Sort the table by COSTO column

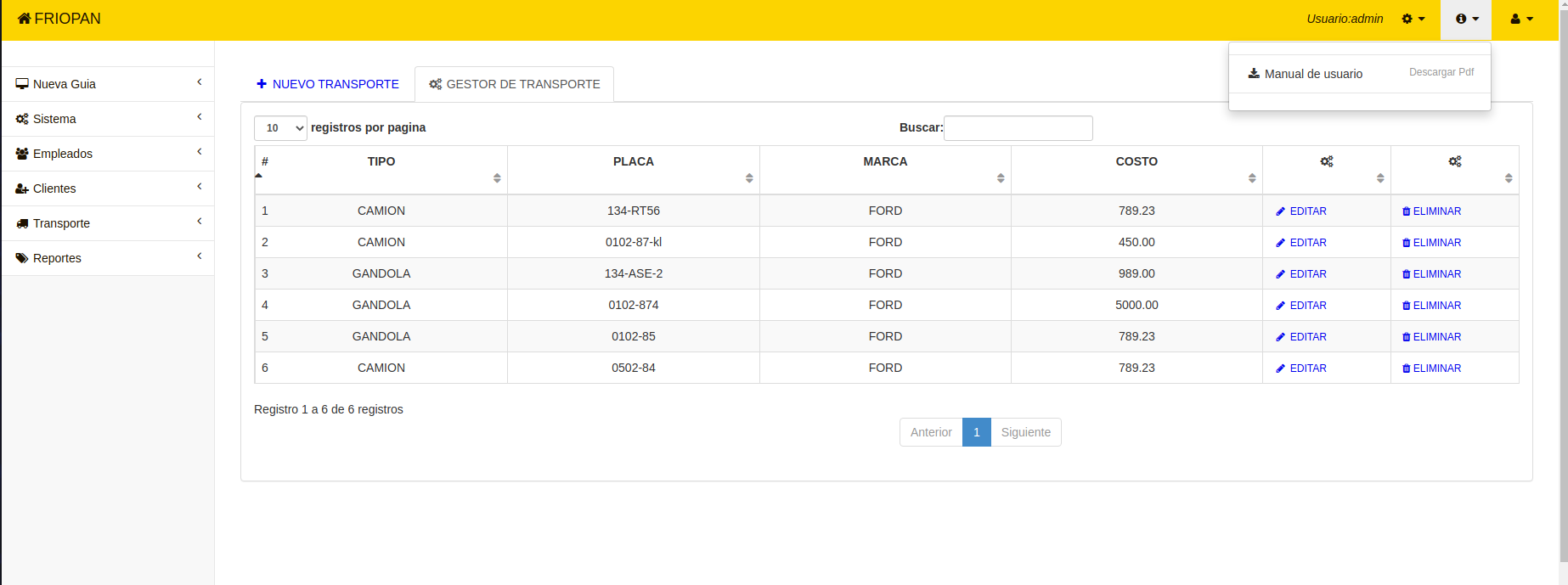pos(1137,162)
